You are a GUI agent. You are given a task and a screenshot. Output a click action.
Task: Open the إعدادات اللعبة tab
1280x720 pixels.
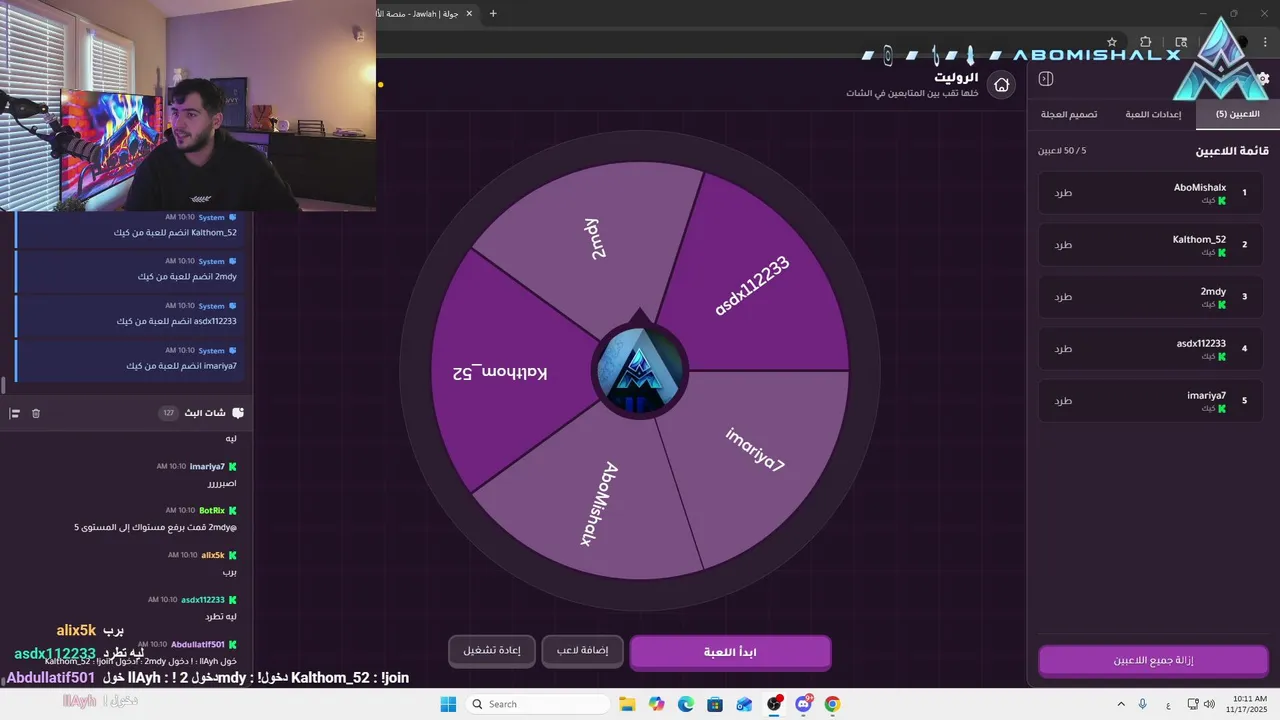pyautogui.click(x=1153, y=114)
